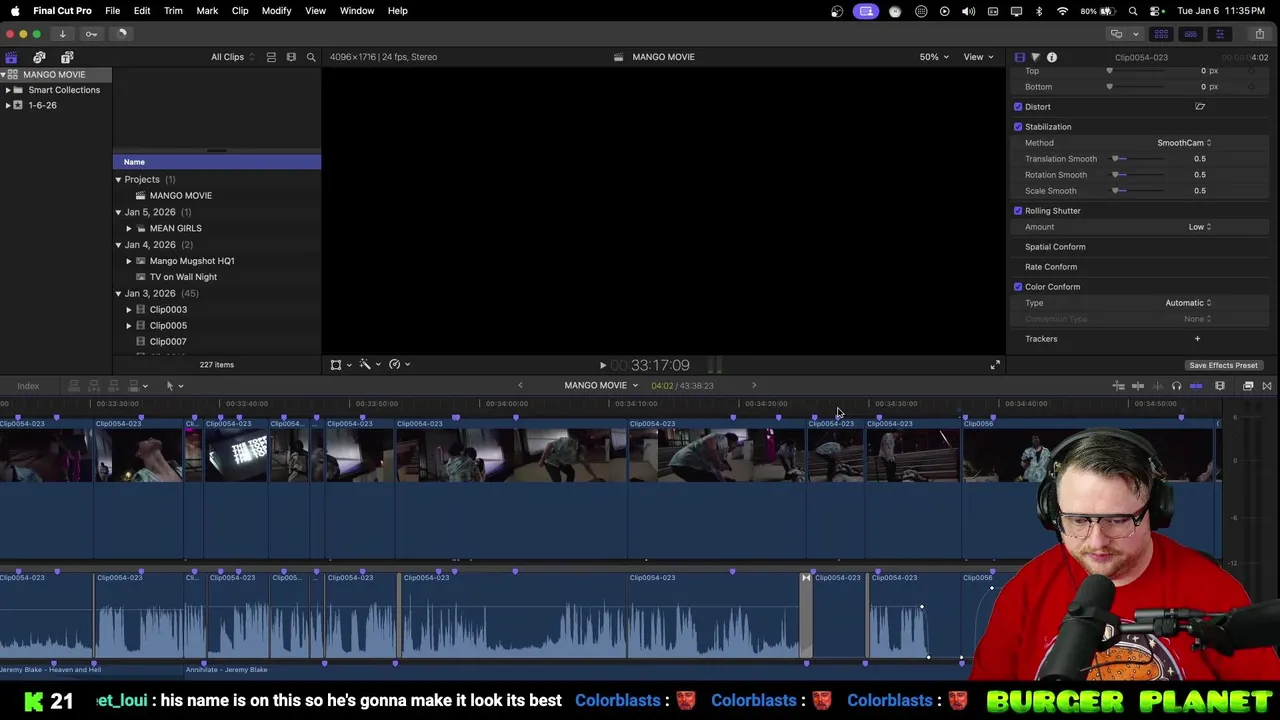Show the Video inspector tab icon
This screenshot has height=720, width=1280.
click(1019, 57)
